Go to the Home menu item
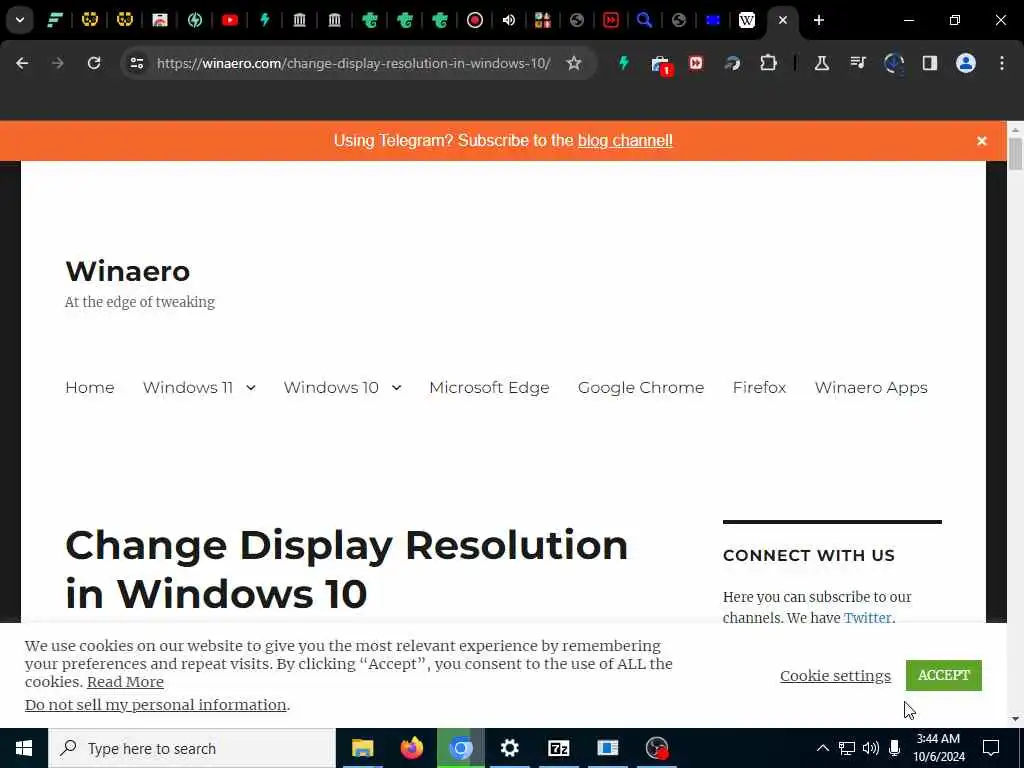 89,387
